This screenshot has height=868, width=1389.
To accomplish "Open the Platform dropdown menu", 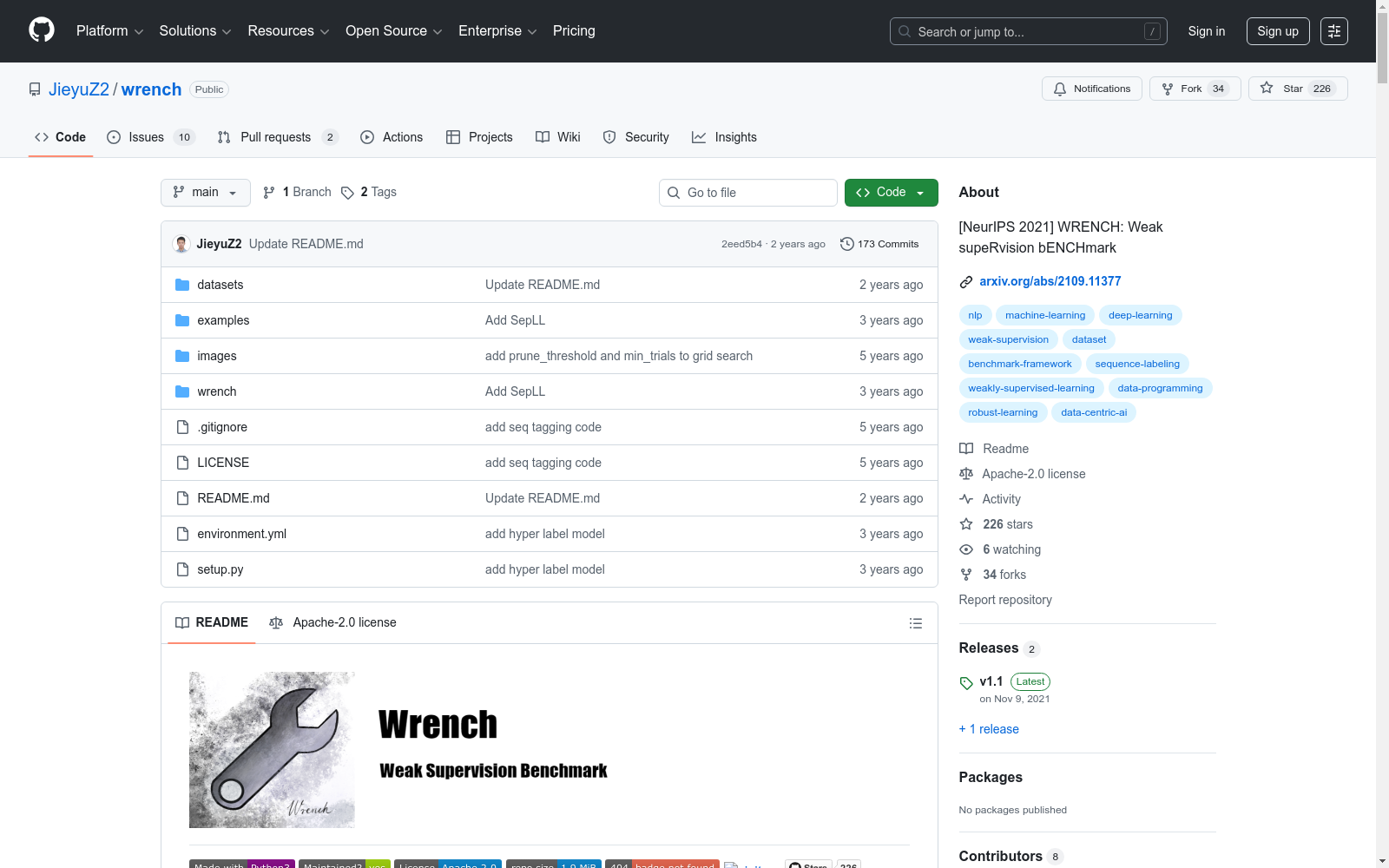I will tap(109, 31).
